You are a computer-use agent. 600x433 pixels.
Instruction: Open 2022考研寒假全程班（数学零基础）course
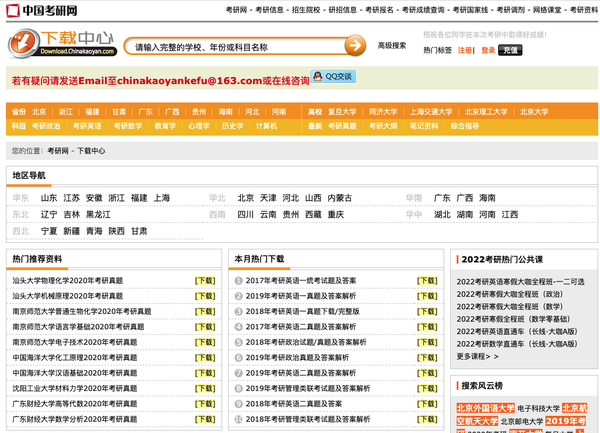(x=513, y=319)
